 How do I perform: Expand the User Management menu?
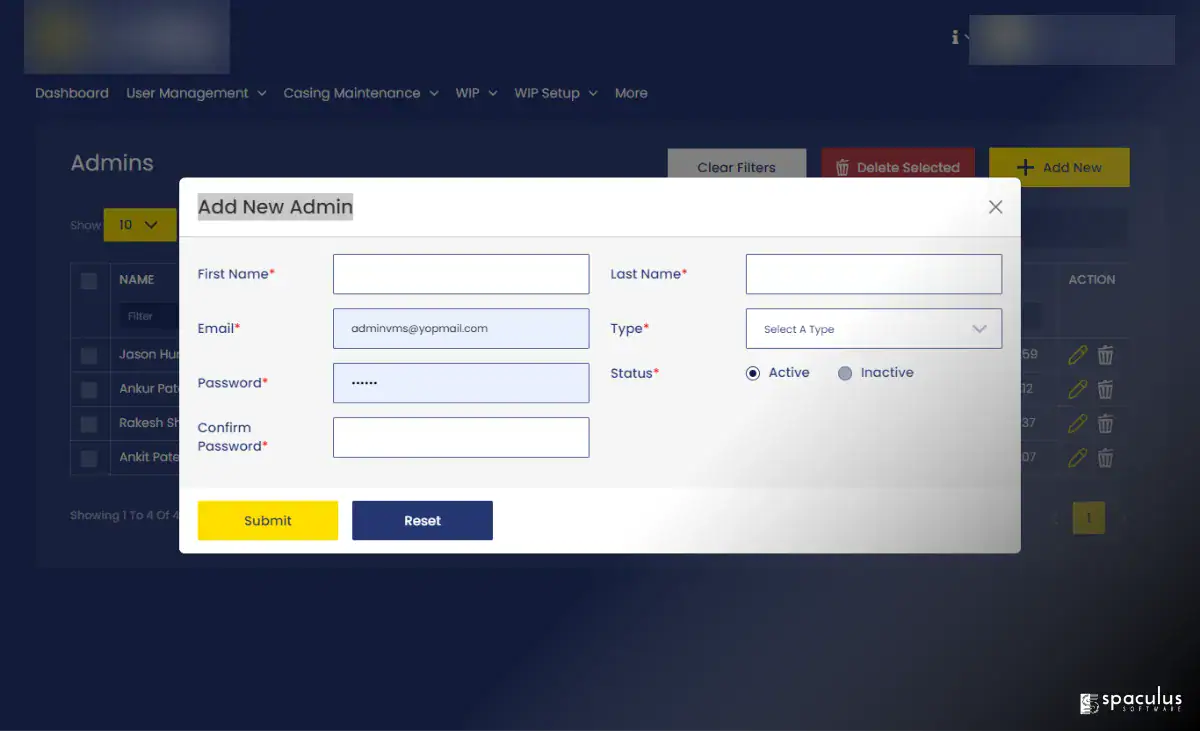point(196,93)
